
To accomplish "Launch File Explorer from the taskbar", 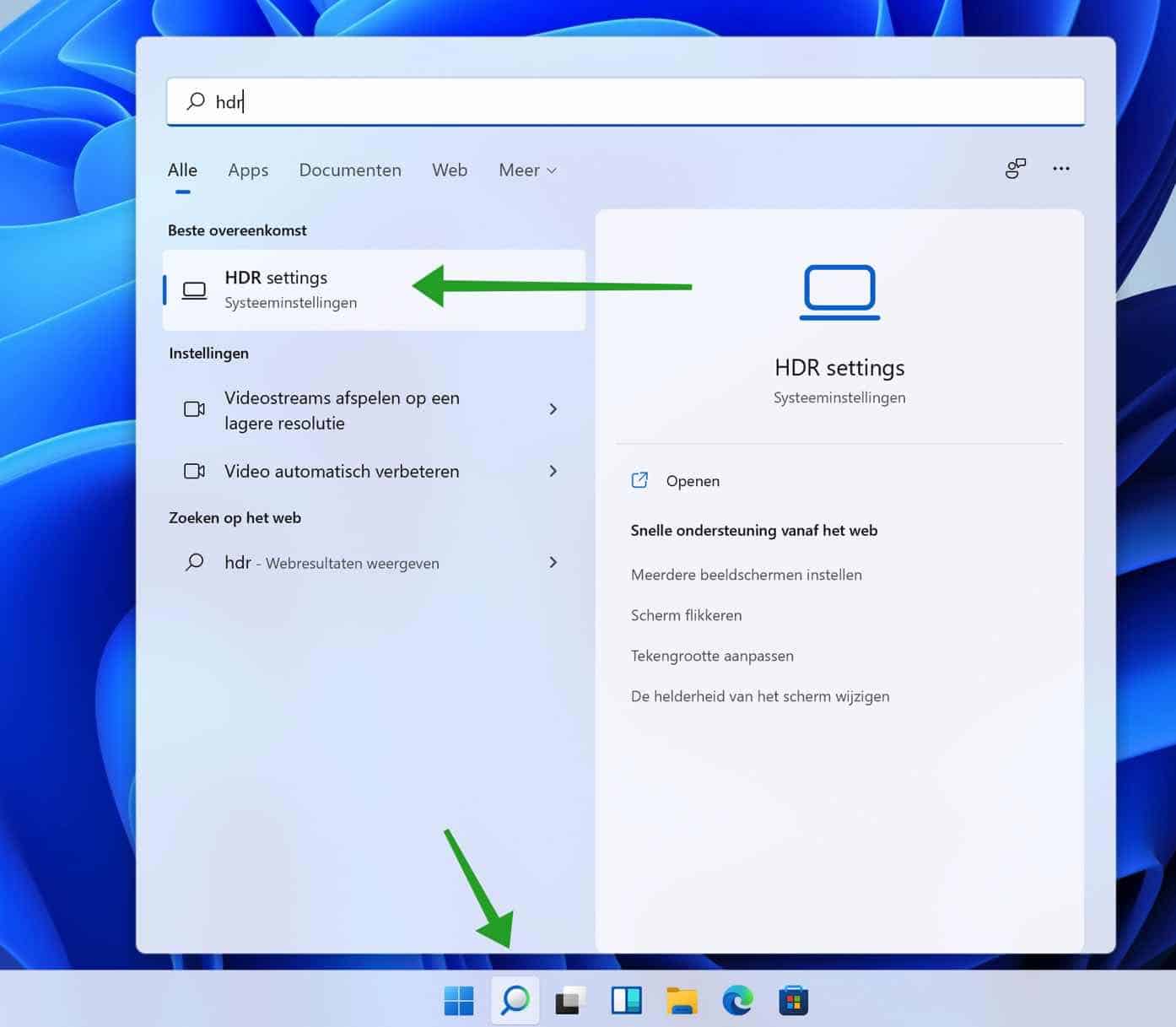I will (682, 1001).
